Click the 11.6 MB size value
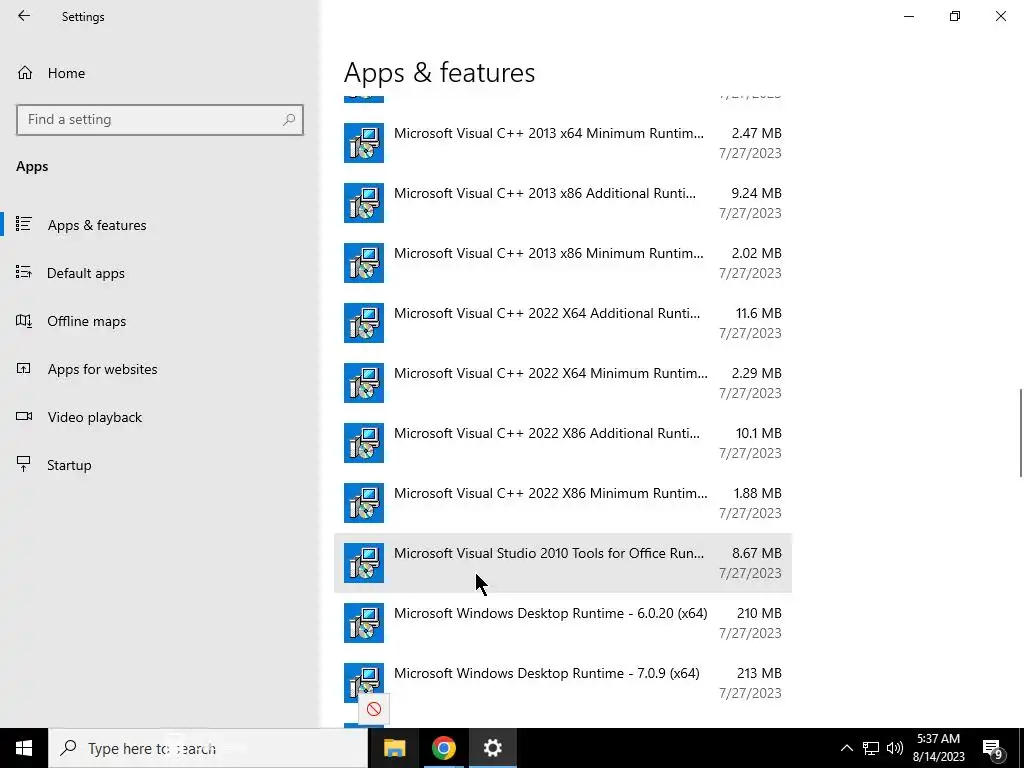This screenshot has height=768, width=1024. (x=758, y=313)
